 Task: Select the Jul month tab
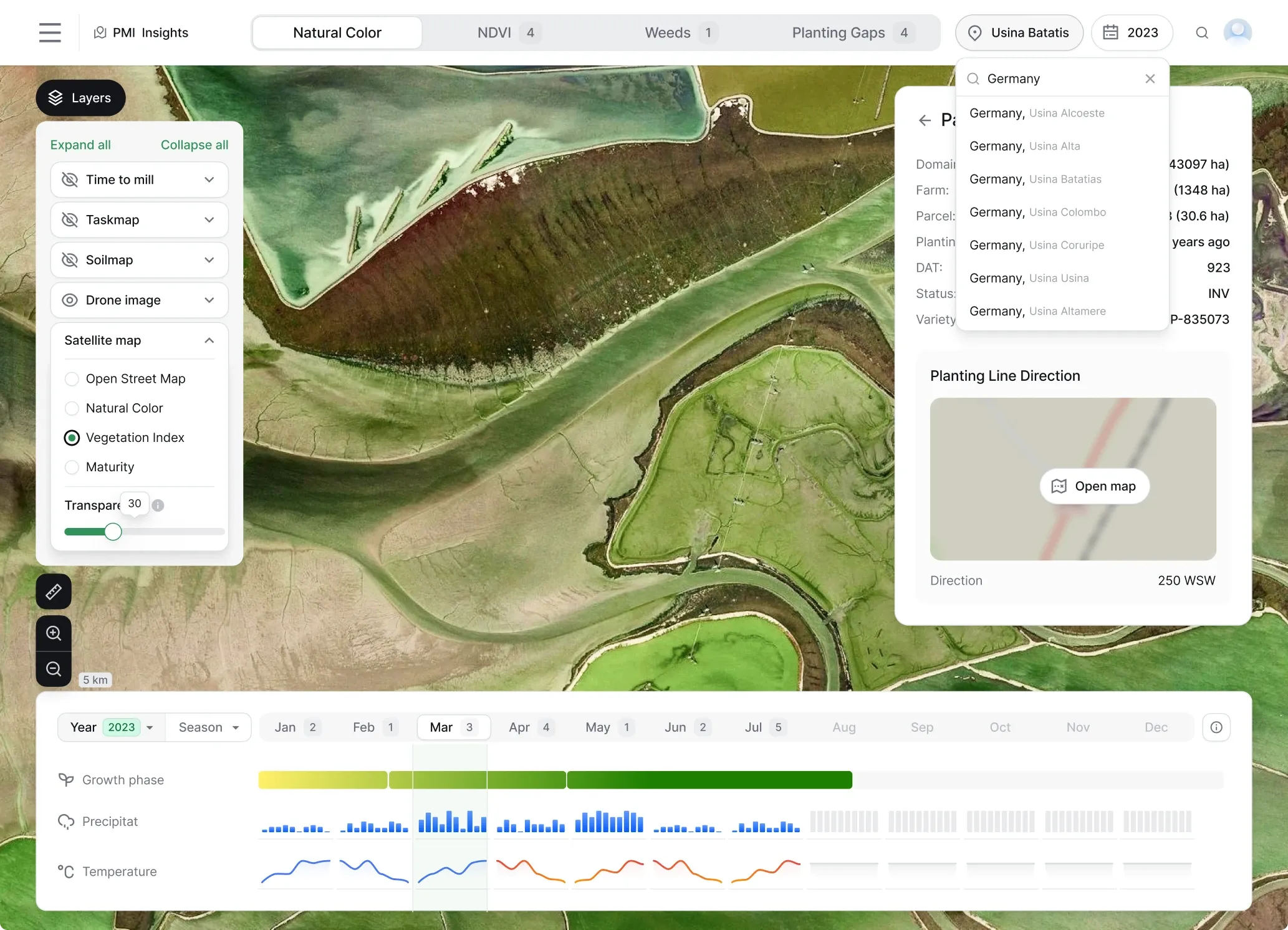pyautogui.click(x=765, y=727)
